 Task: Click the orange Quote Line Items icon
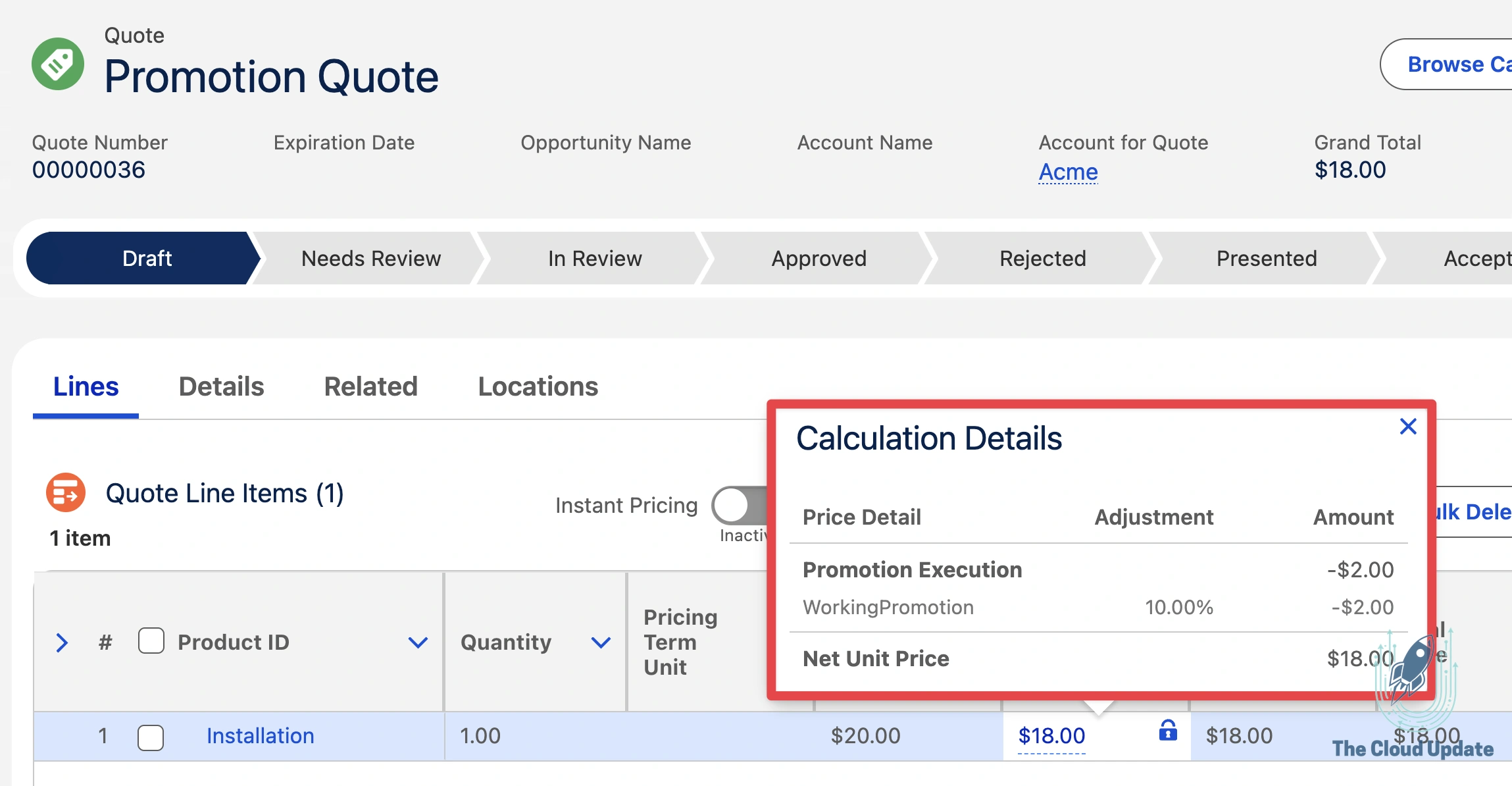(x=66, y=492)
